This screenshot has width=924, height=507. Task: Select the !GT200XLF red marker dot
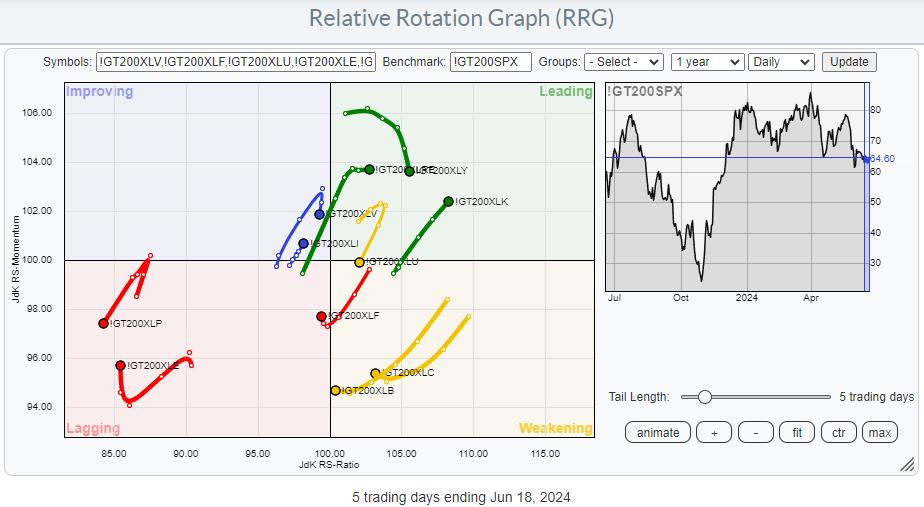(x=322, y=317)
